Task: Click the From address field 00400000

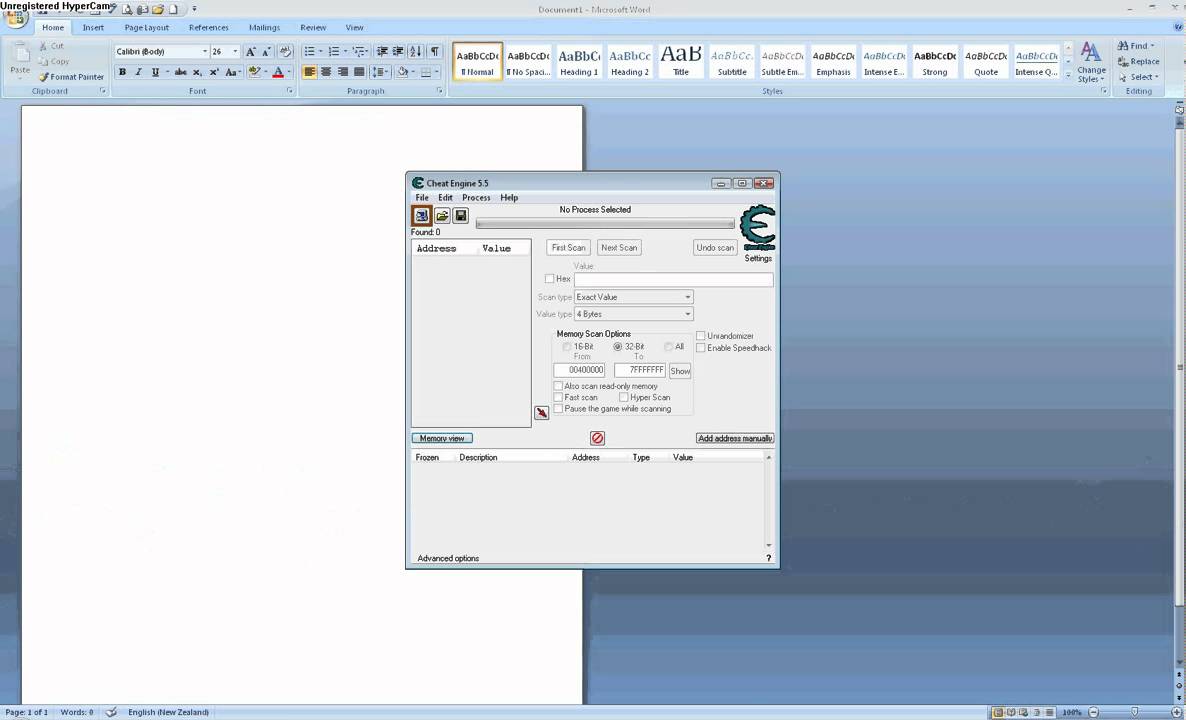Action: [579, 371]
